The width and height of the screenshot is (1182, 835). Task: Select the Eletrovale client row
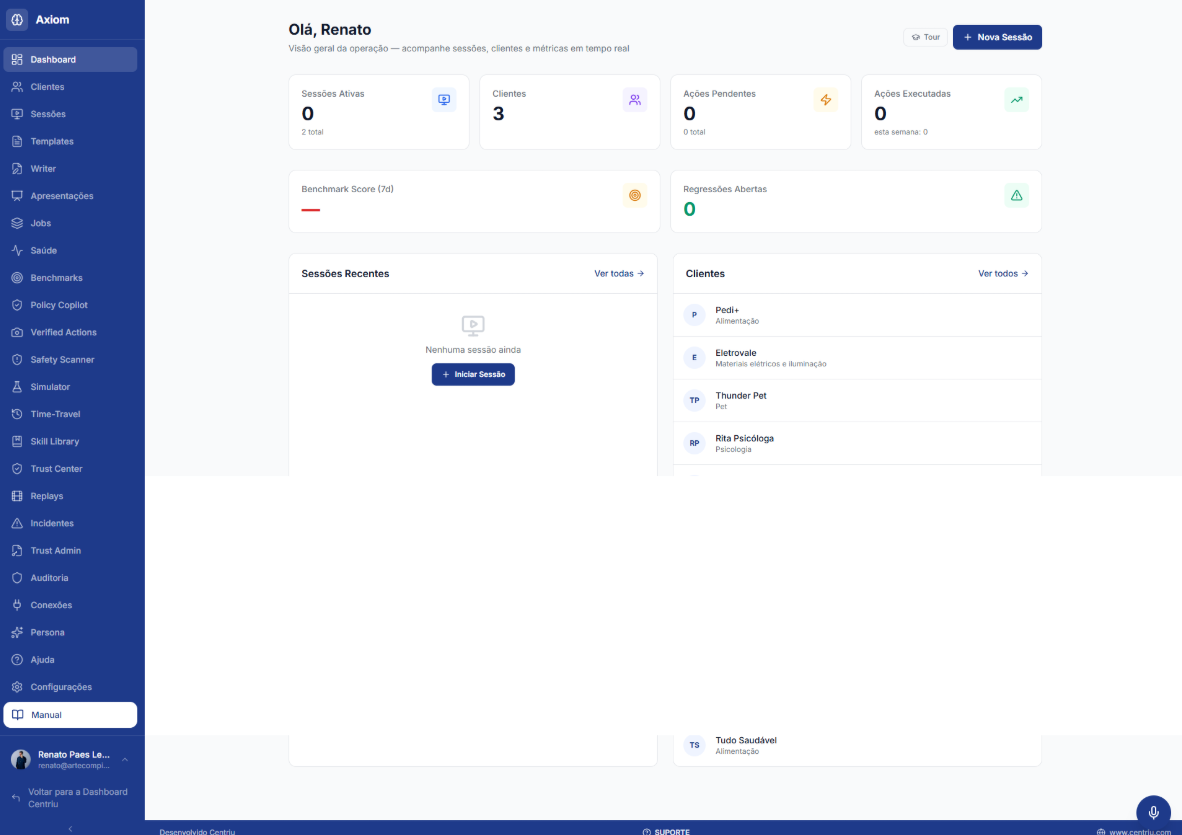click(857, 358)
